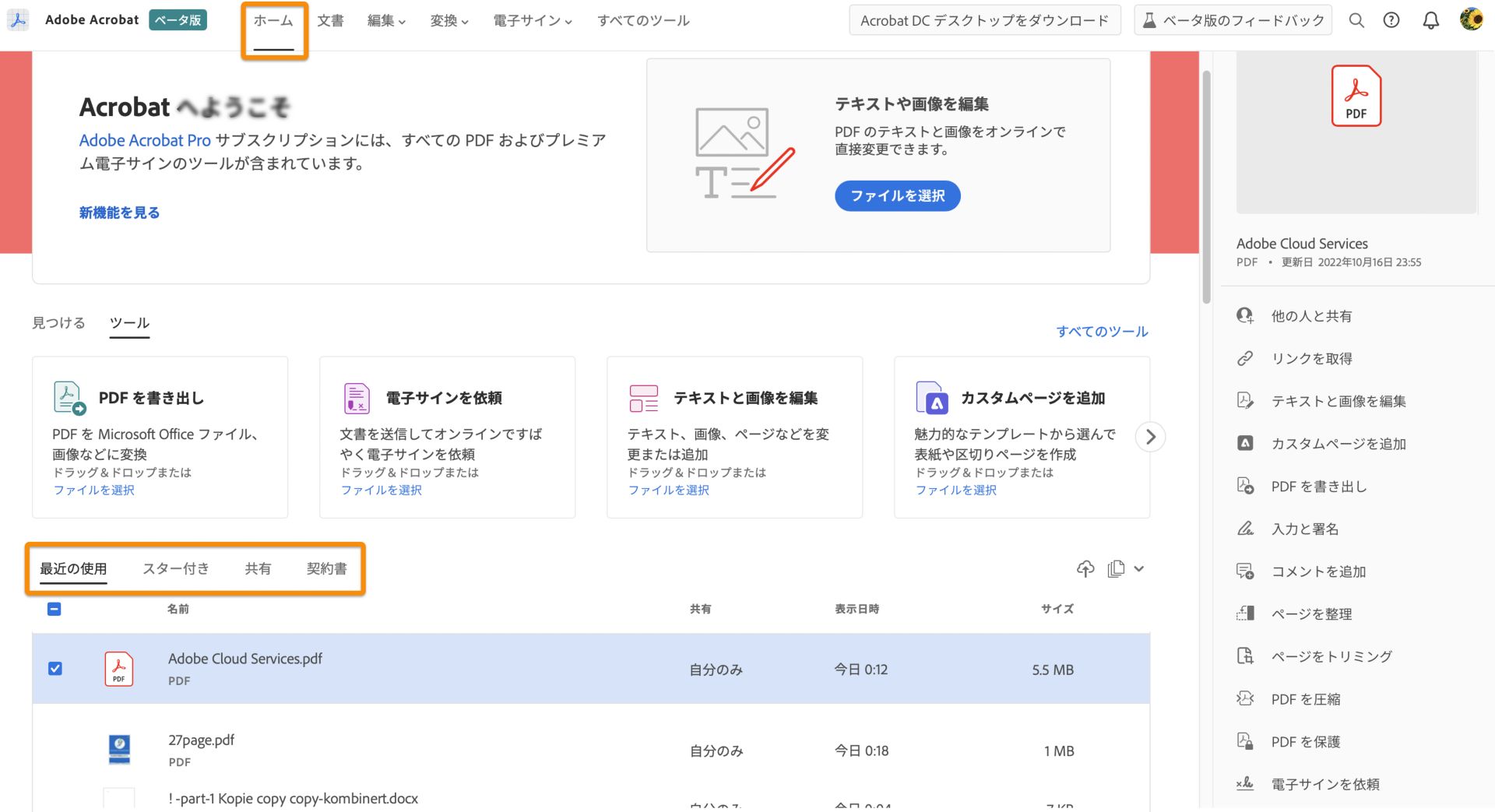
Task: Expand the 変換 menu dropdown
Action: [449, 21]
